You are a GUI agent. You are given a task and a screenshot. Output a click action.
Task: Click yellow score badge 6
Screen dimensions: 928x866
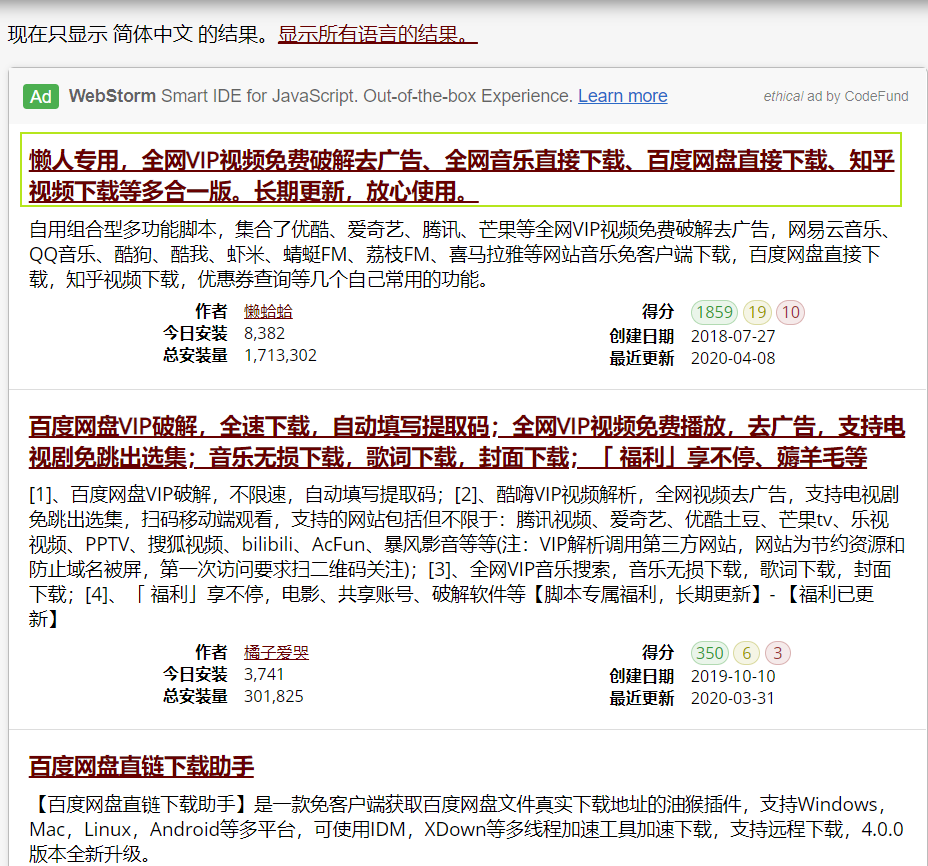pyautogui.click(x=746, y=653)
